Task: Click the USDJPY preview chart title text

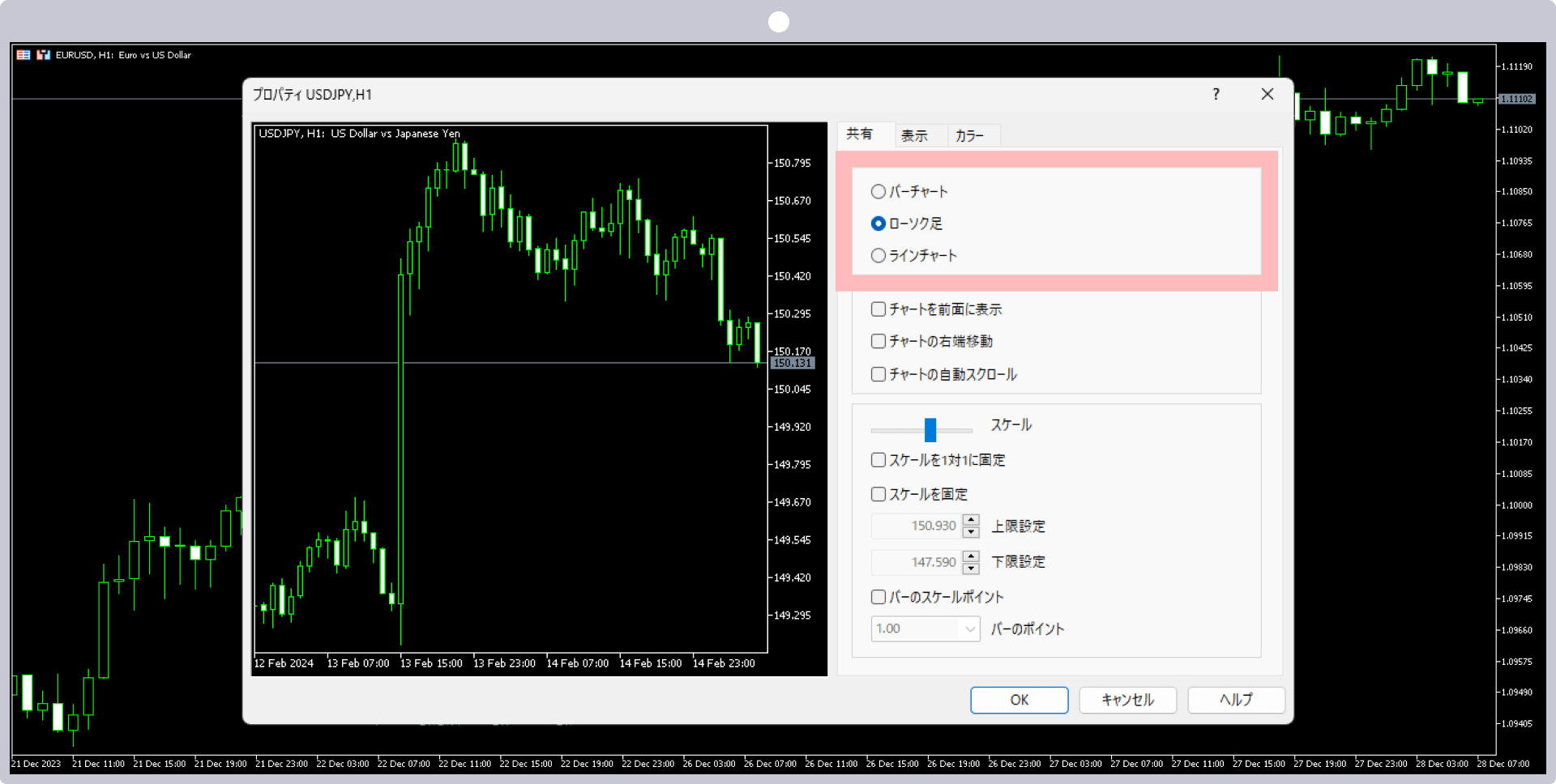Action: (x=359, y=134)
